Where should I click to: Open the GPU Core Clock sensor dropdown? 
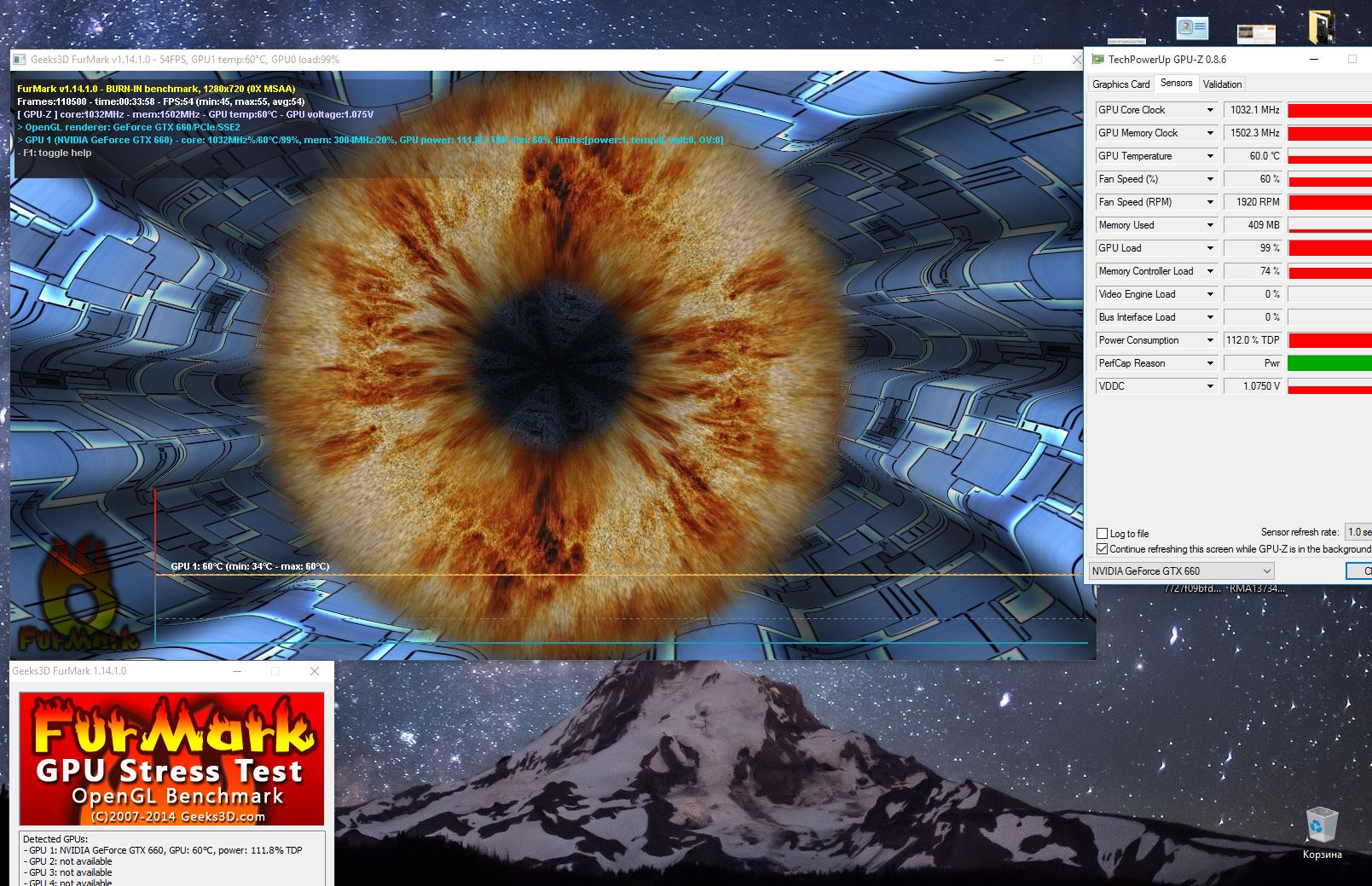1209,110
